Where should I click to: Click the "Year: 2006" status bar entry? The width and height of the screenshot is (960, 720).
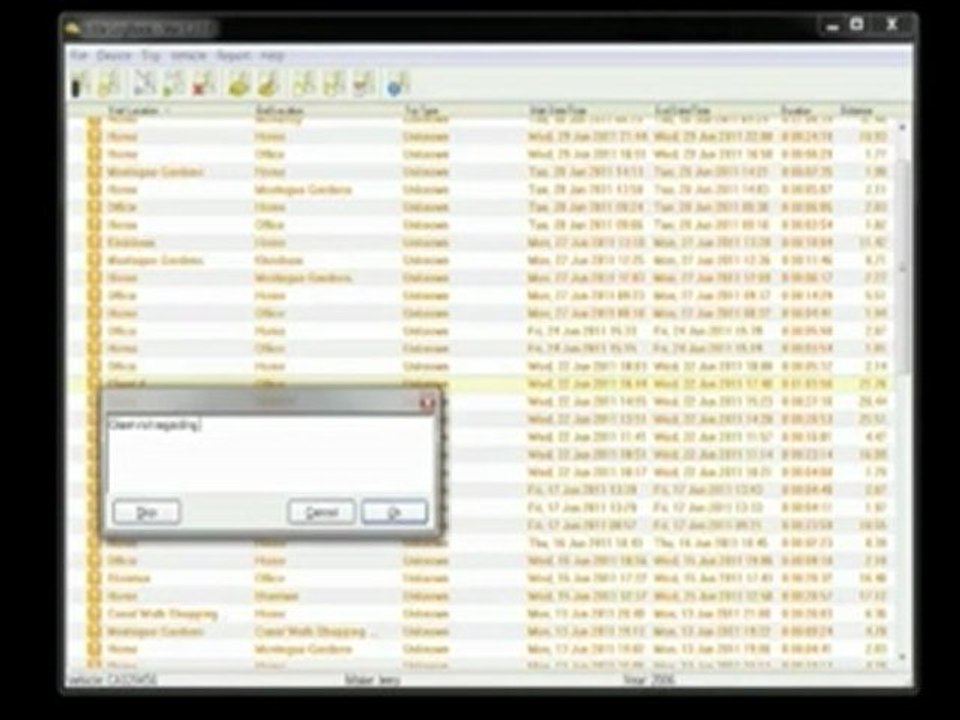[x=648, y=680]
